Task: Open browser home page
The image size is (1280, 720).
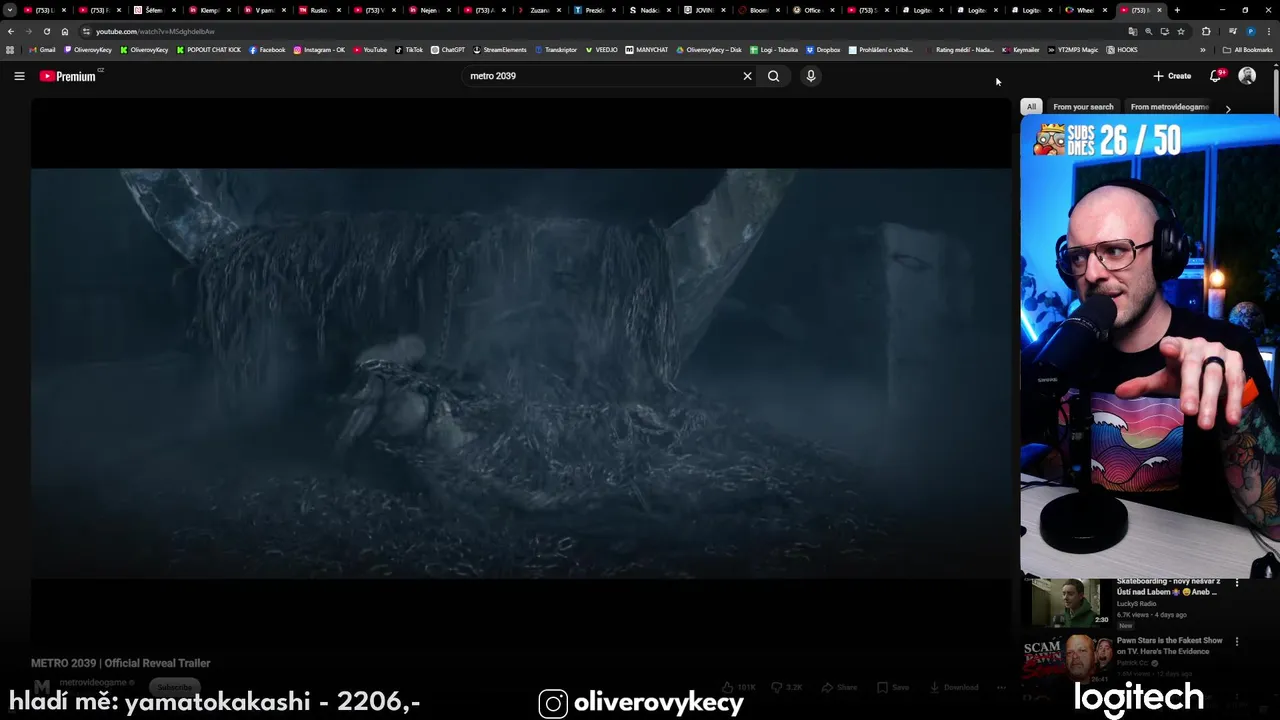Action: pos(65,31)
